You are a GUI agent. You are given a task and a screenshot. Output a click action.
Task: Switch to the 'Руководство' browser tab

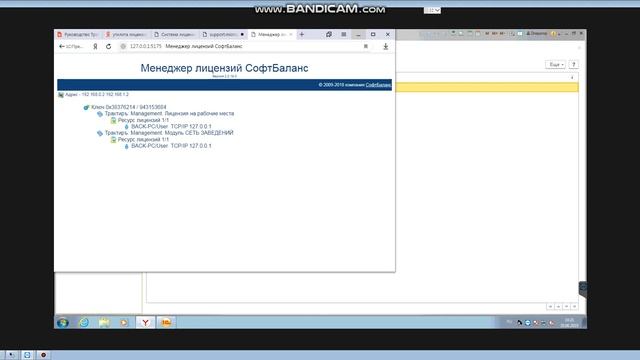coord(78,35)
